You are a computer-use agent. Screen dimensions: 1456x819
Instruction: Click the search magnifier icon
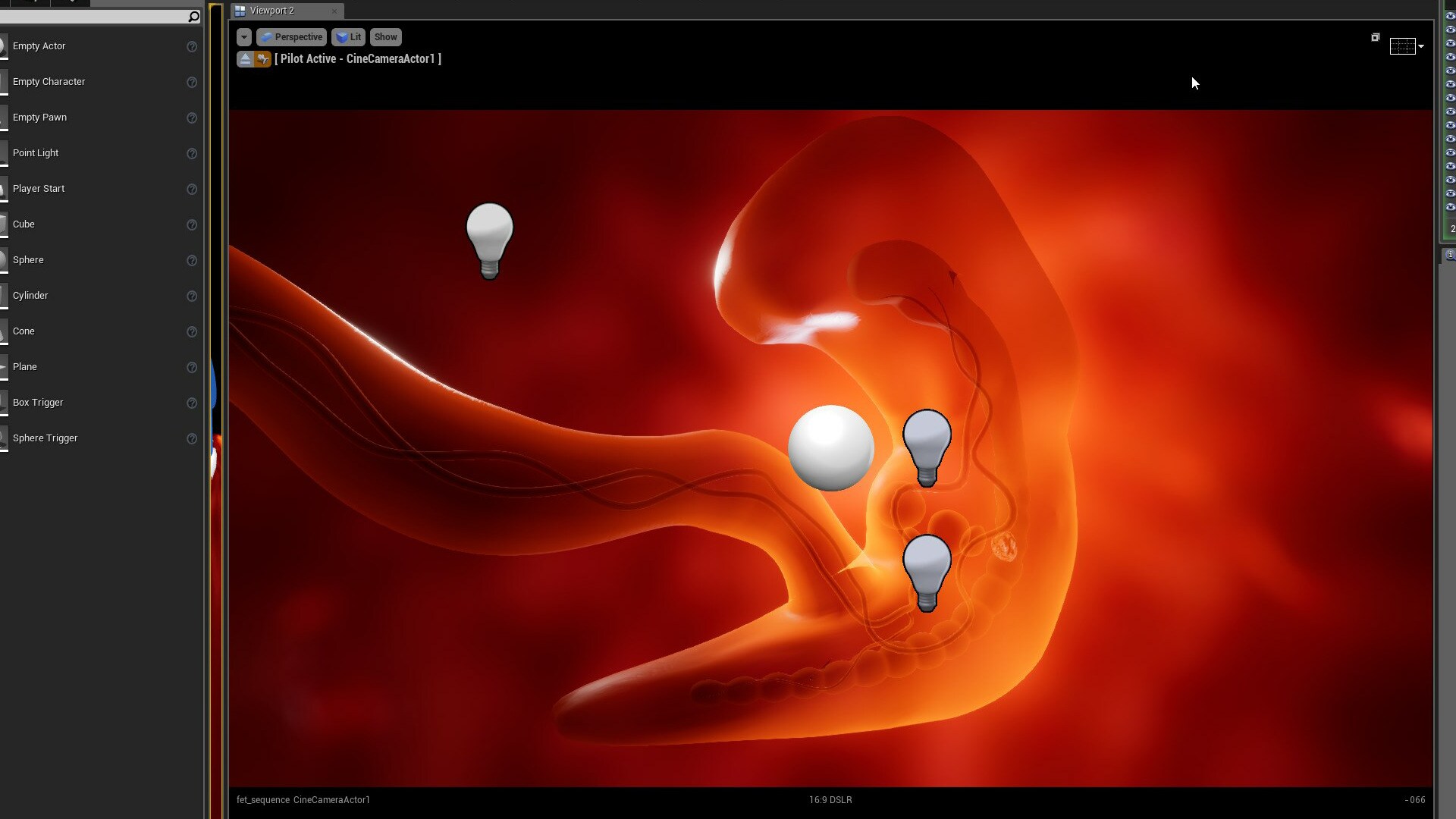(193, 17)
